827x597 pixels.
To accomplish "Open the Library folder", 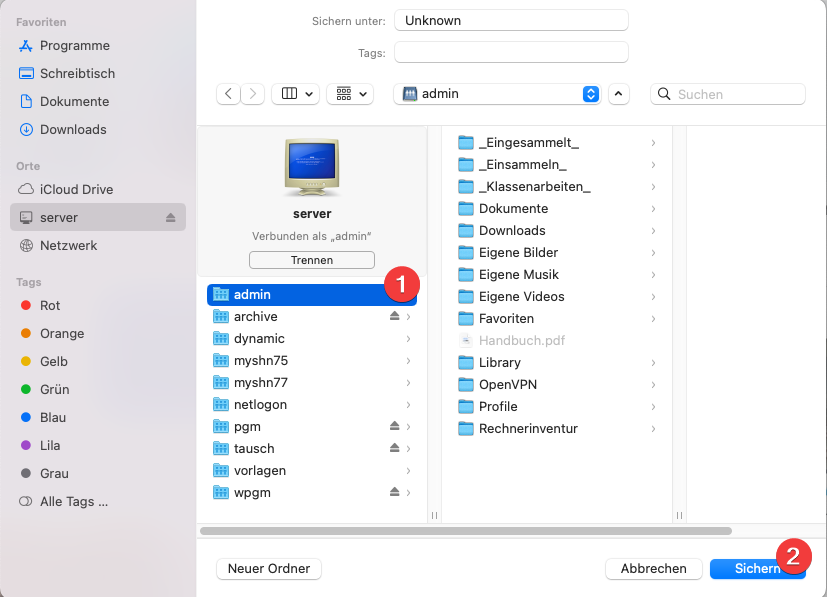I will coord(557,363).
